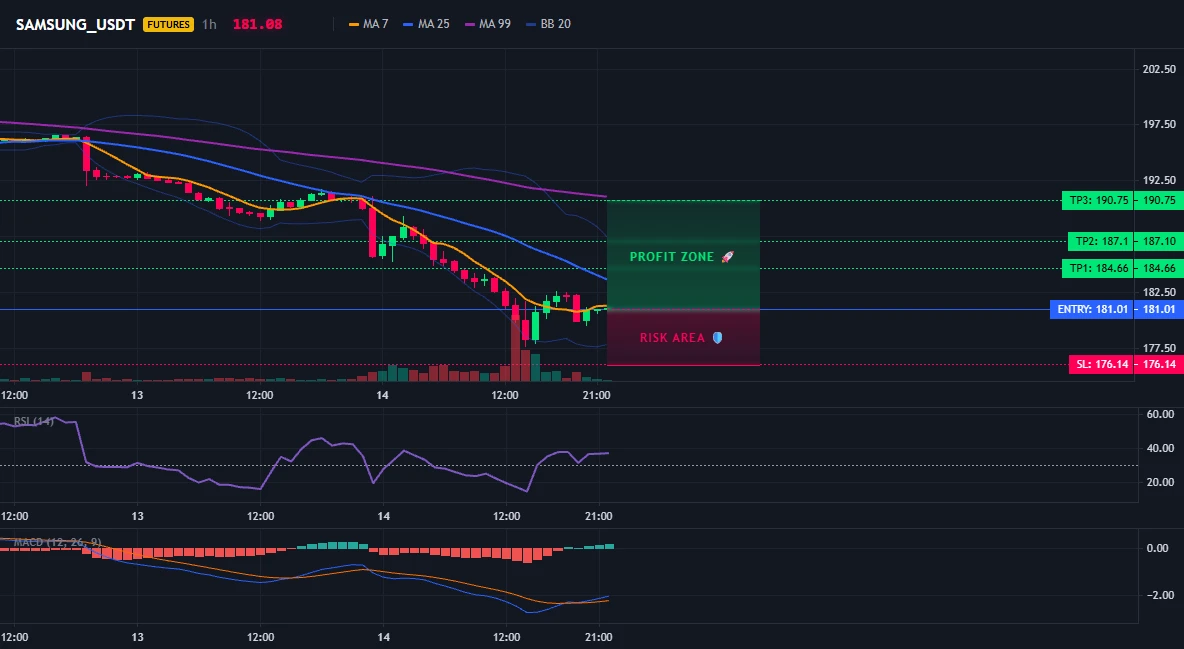The width and height of the screenshot is (1184, 649).
Task: Click the 40.00 RSI axis value
Action: pos(1160,448)
